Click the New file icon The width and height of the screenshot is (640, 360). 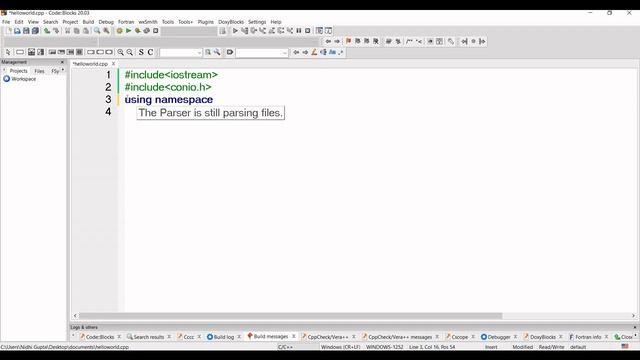[x=9, y=31]
